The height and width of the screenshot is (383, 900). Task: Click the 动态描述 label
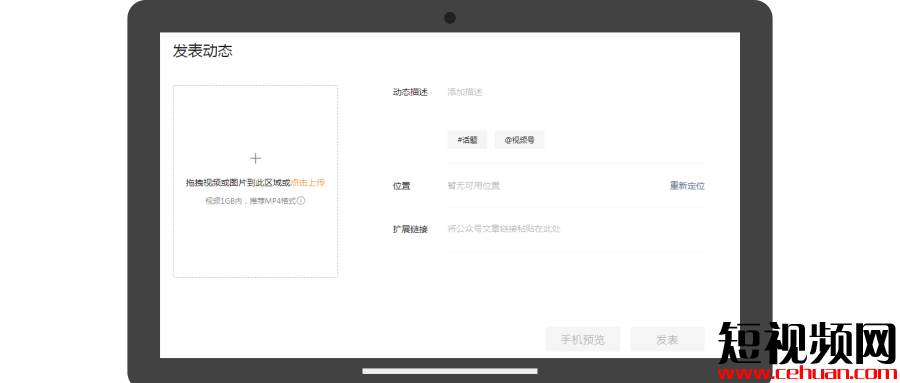410,92
